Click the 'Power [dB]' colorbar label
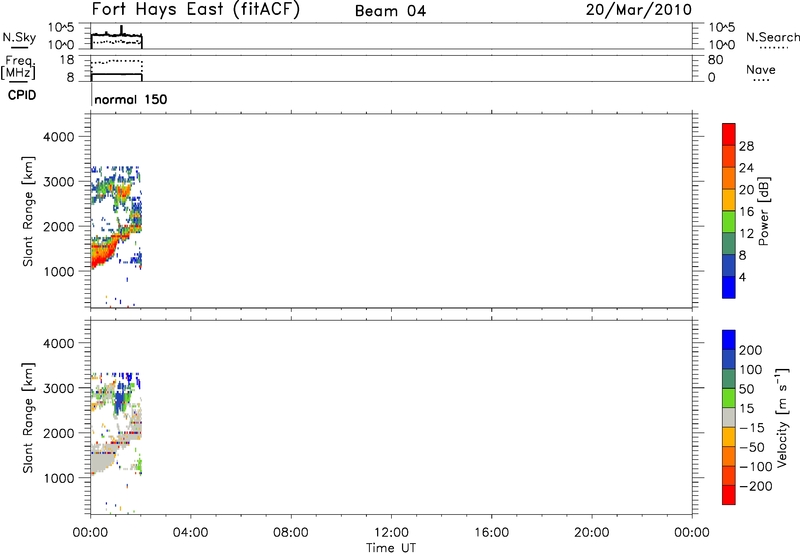Viewport: 800px width, 554px height. (x=764, y=211)
